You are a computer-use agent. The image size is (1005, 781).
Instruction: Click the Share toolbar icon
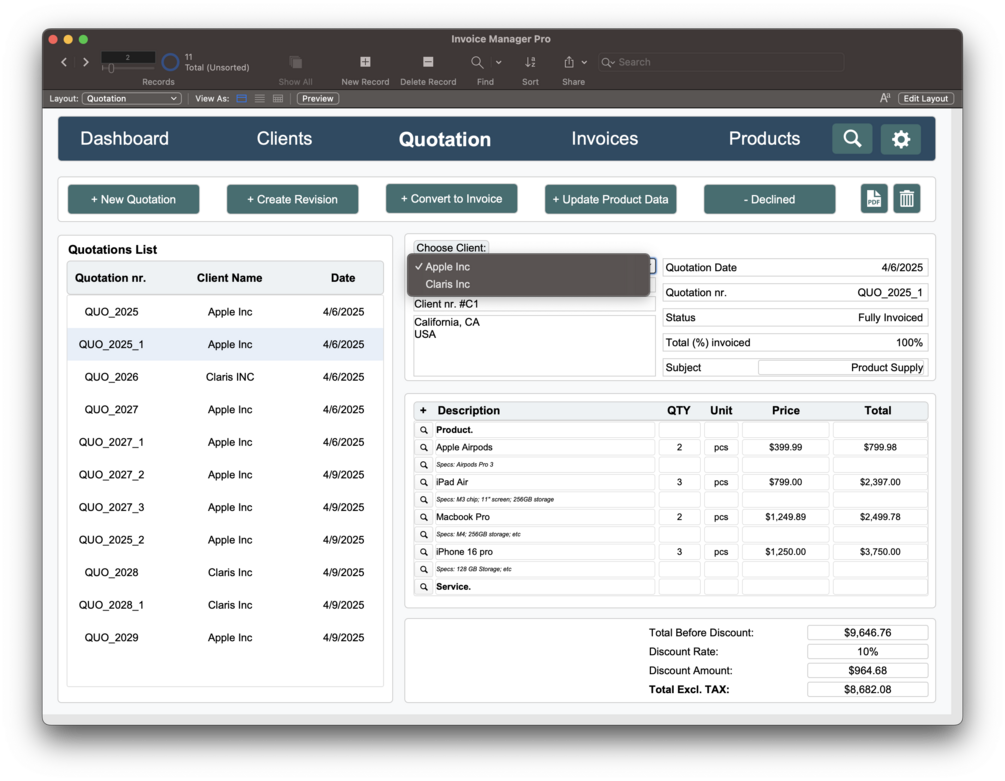(x=569, y=62)
